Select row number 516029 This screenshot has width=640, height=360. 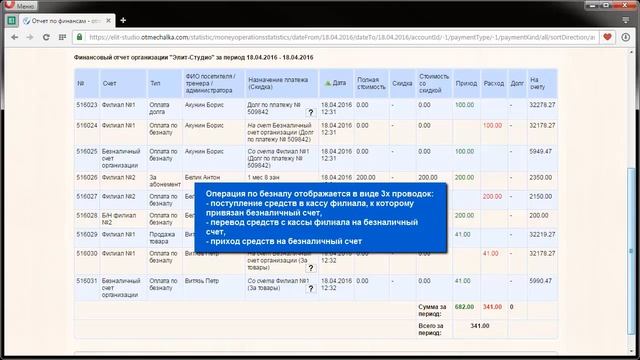87,234
